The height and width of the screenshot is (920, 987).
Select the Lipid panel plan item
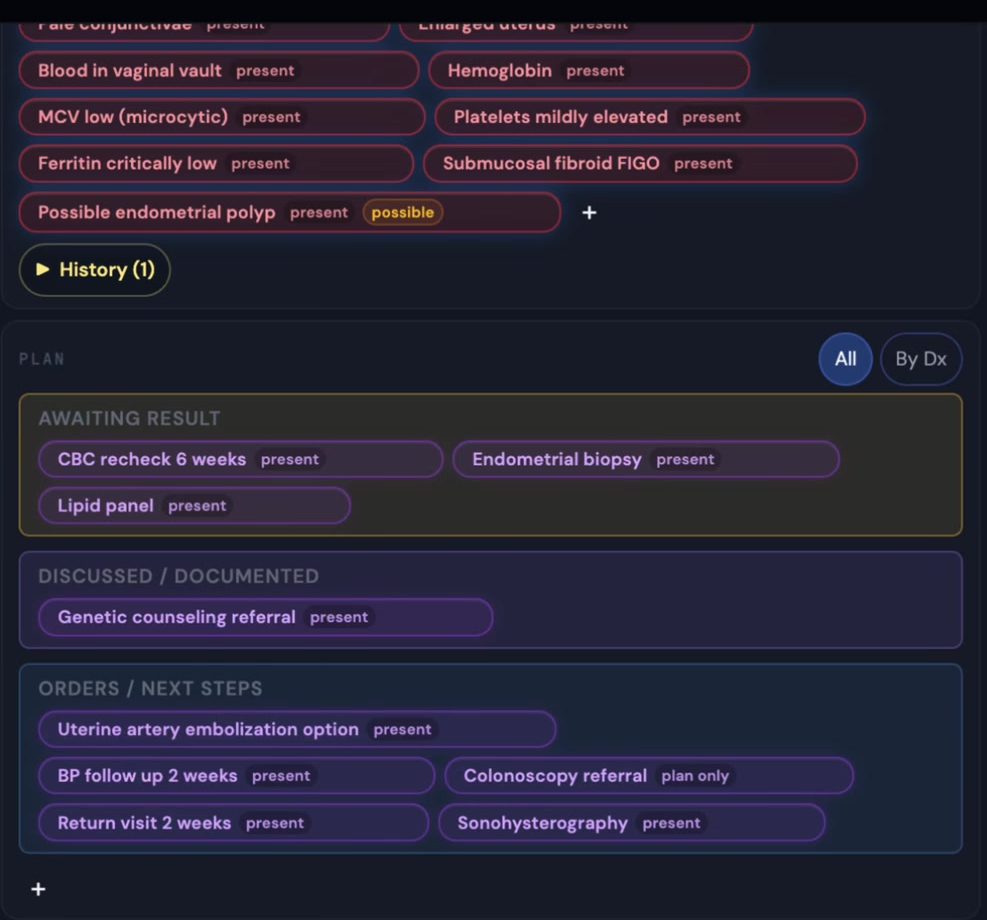click(x=195, y=506)
